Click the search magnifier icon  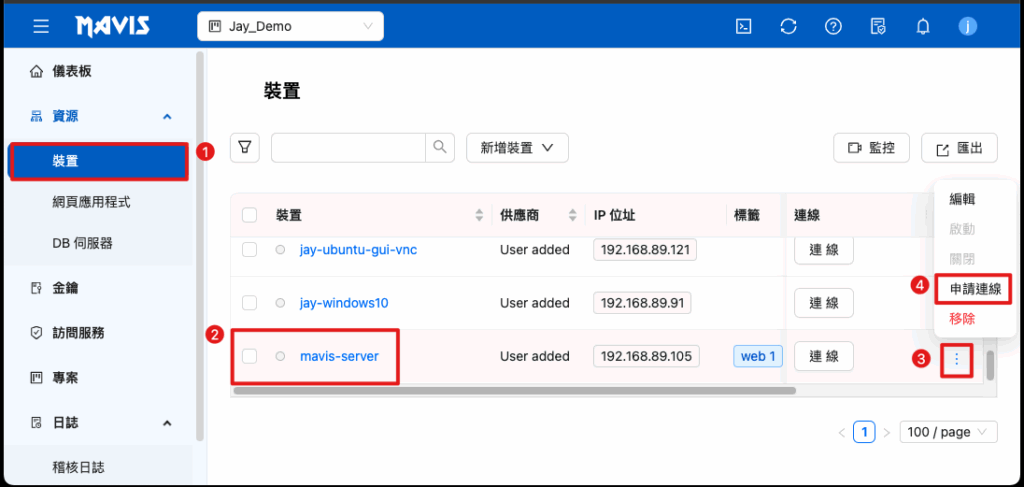(x=440, y=148)
